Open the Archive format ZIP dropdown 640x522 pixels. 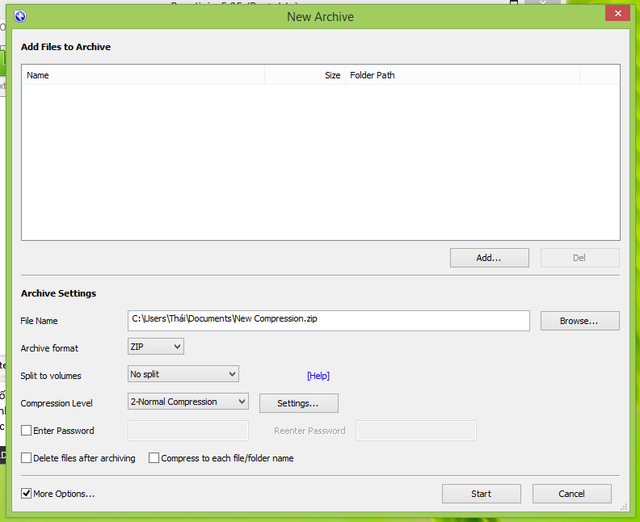[156, 347]
